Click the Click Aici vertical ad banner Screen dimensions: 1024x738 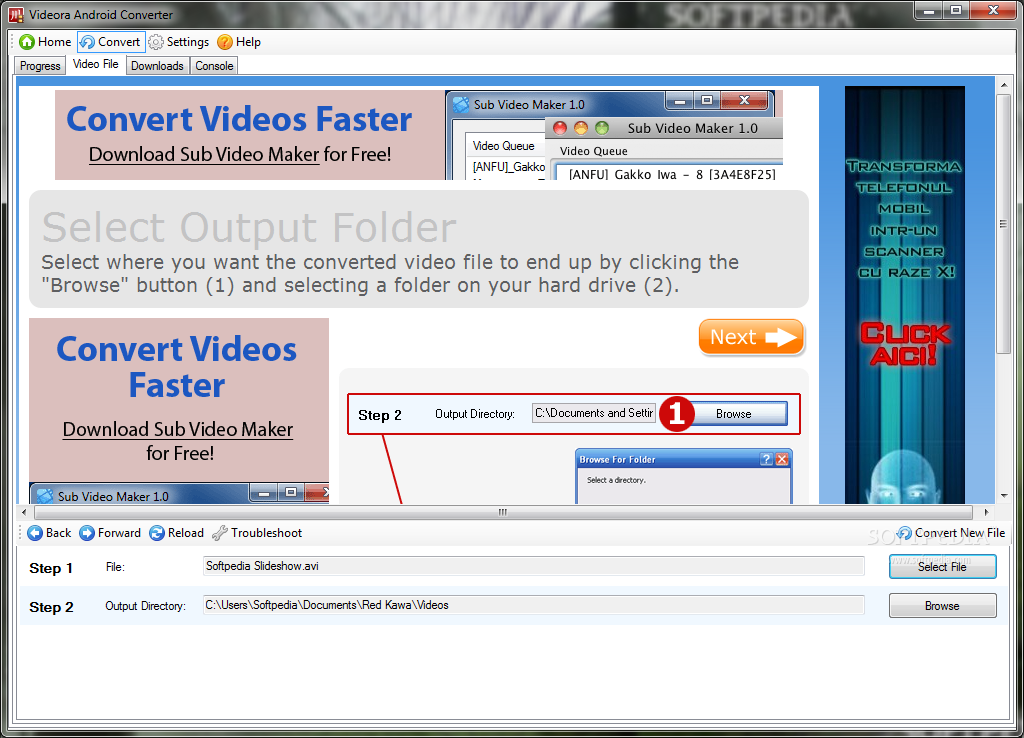tap(904, 295)
